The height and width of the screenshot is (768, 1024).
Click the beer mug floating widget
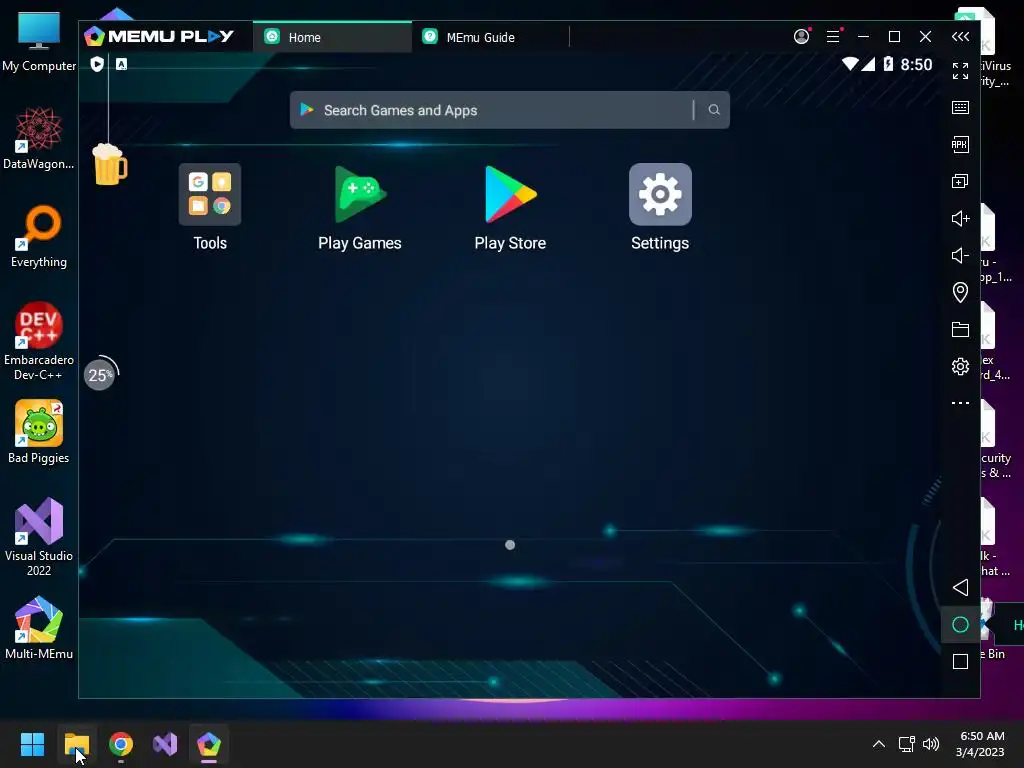(110, 165)
